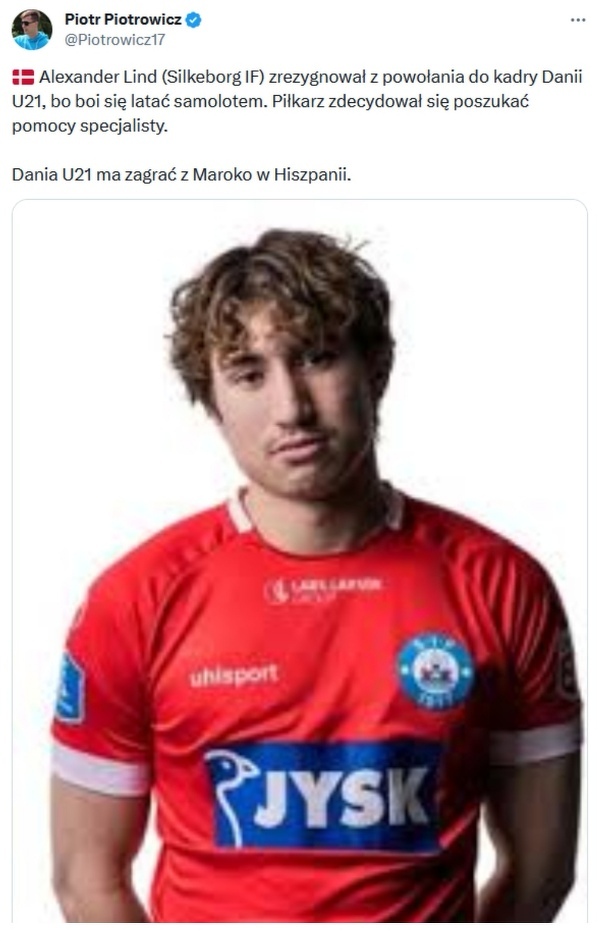Click the Danish flag emoji
This screenshot has width=600, height=941.
pyautogui.click(x=23, y=77)
